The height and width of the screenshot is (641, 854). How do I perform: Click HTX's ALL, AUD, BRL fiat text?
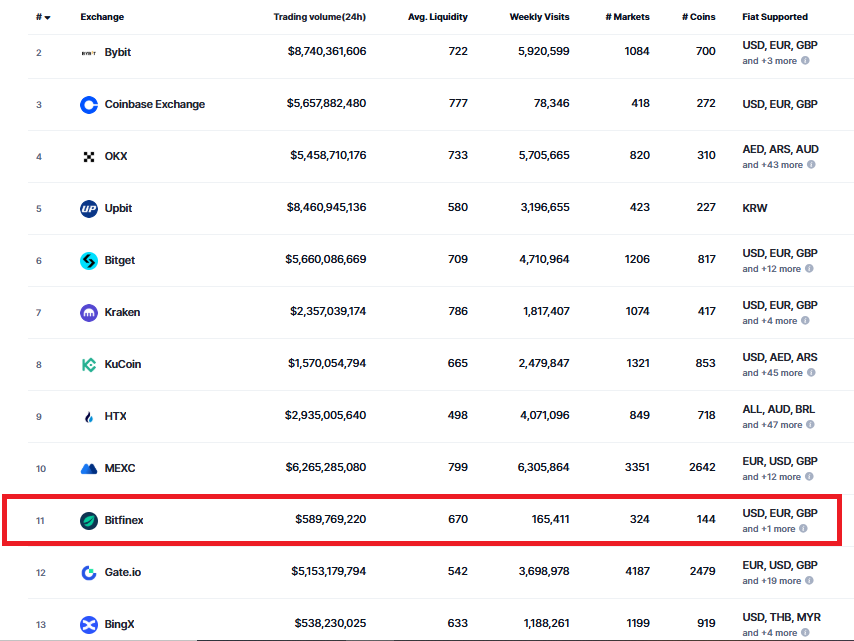coord(778,409)
